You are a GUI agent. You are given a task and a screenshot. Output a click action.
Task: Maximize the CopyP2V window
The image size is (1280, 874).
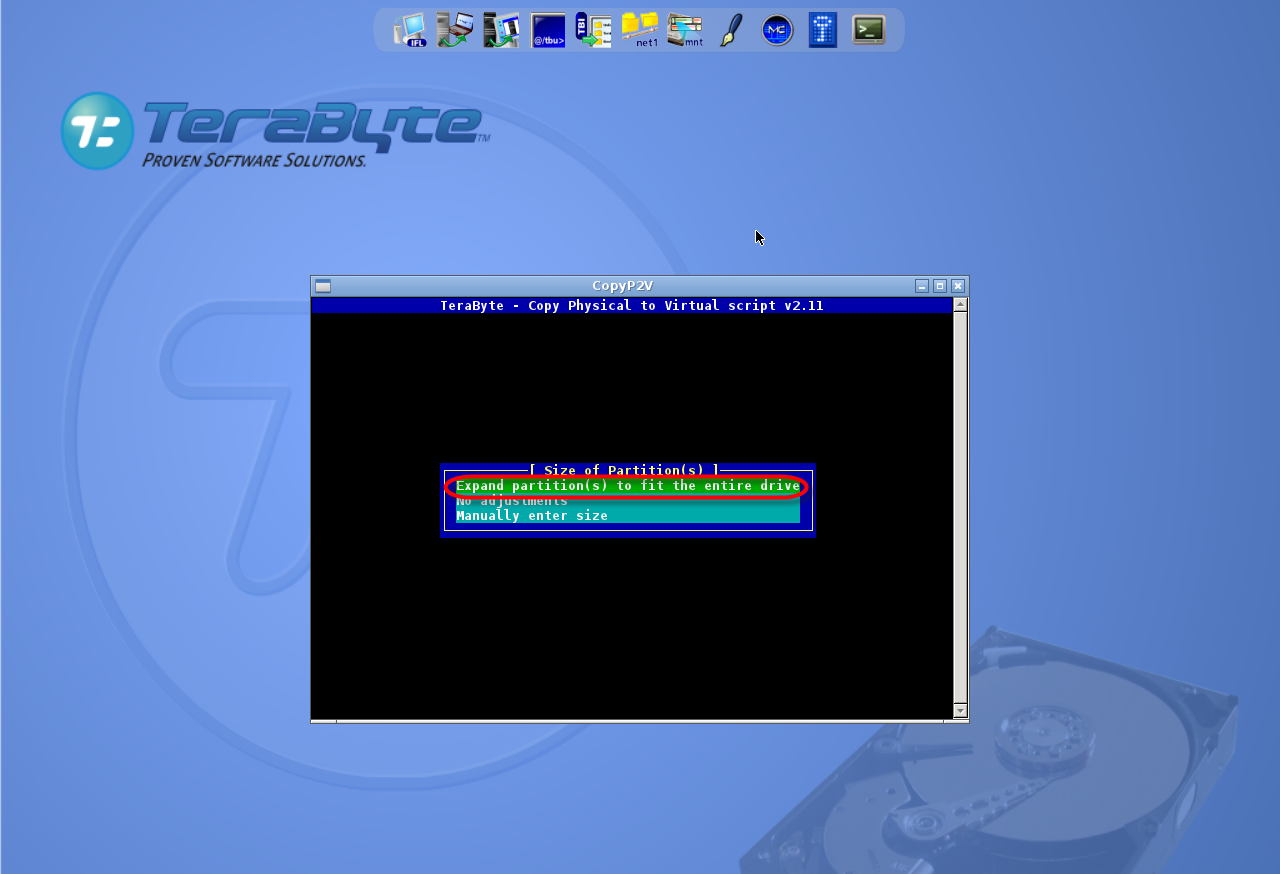pos(940,286)
